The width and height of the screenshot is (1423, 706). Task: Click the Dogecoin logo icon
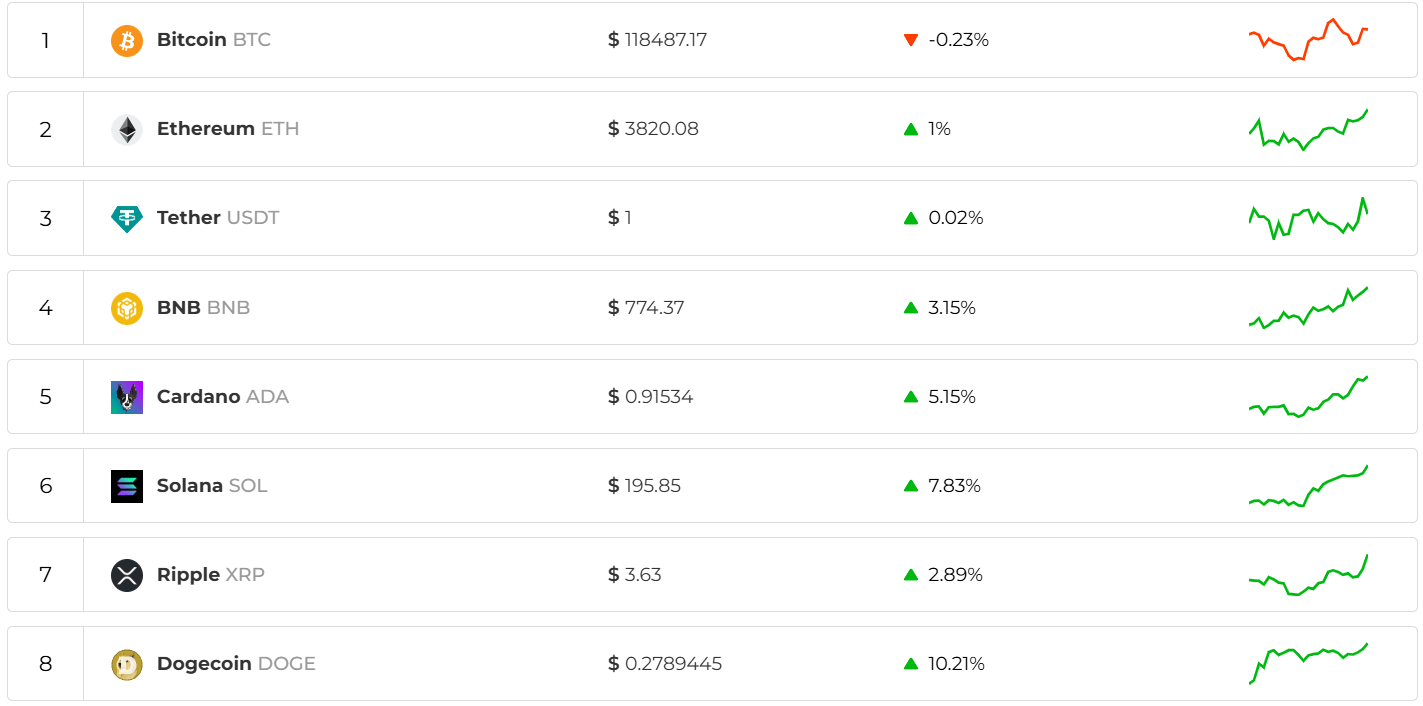pyautogui.click(x=127, y=664)
